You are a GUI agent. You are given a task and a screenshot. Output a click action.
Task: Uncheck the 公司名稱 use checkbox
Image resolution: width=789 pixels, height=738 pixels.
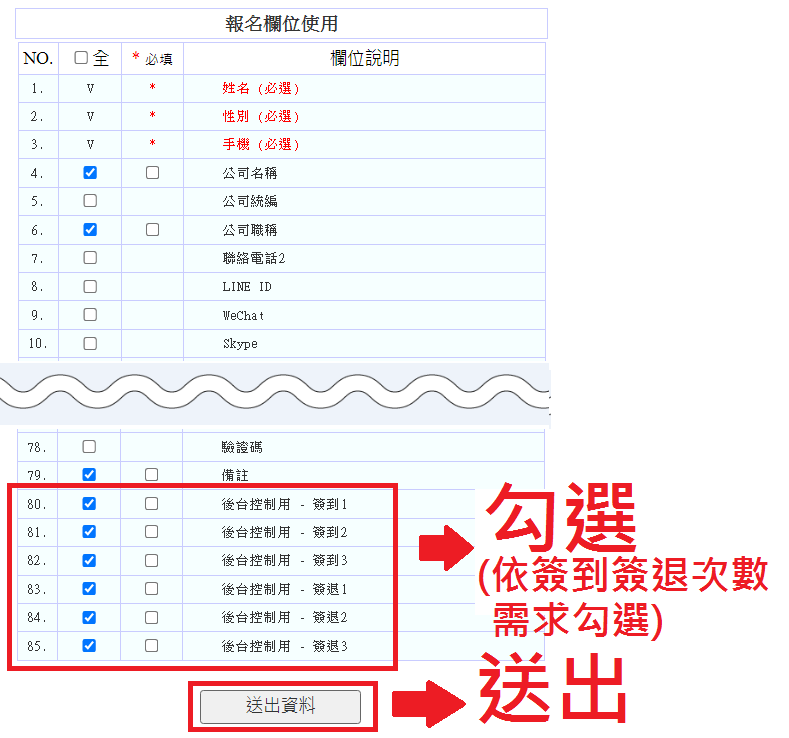[90, 173]
